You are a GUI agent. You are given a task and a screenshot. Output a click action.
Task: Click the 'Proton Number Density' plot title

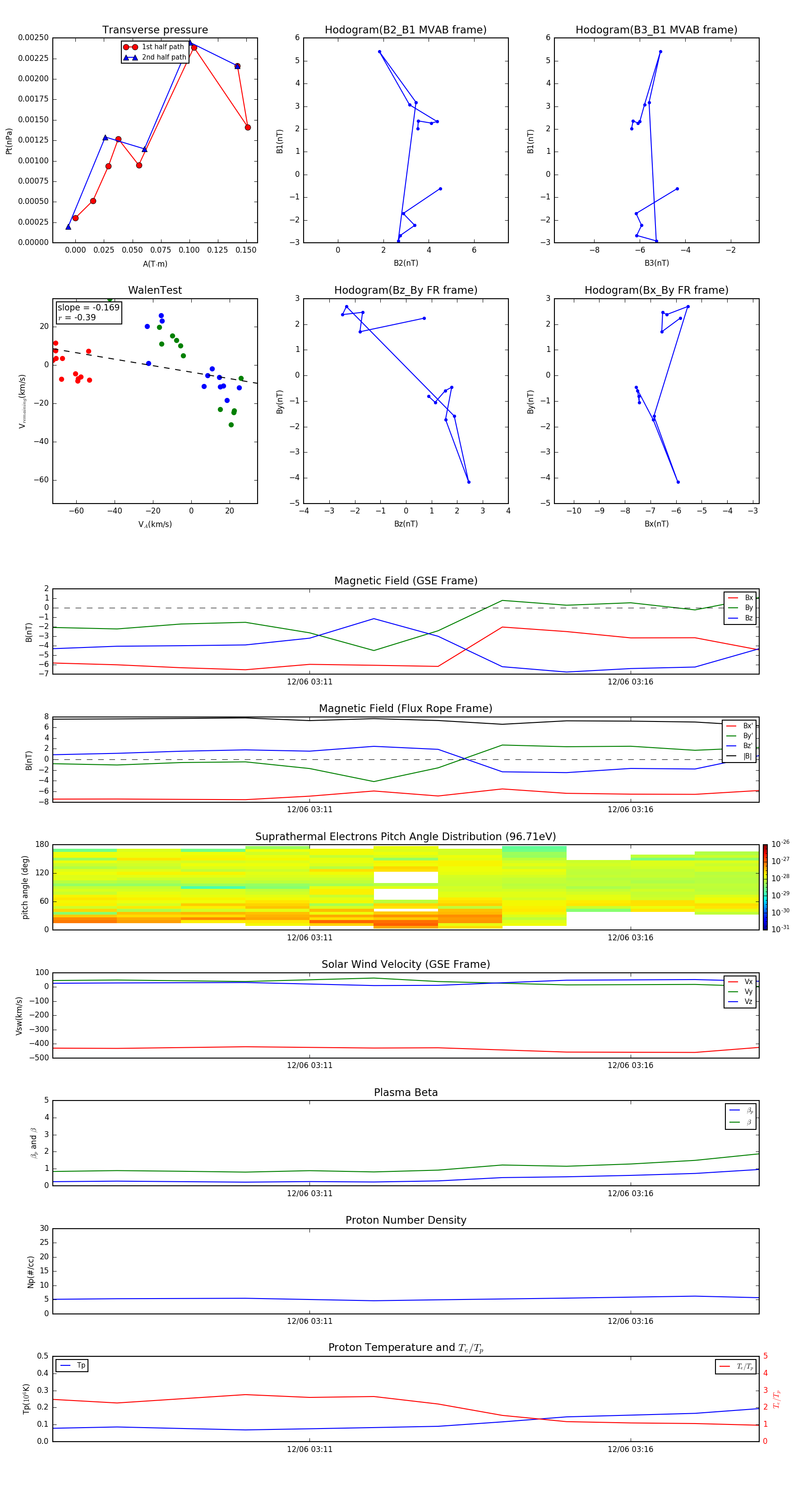406,1220
